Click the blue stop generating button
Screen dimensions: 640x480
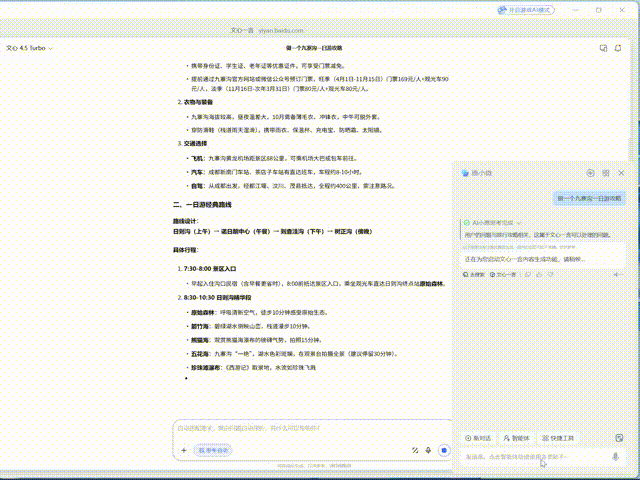[x=444, y=451]
